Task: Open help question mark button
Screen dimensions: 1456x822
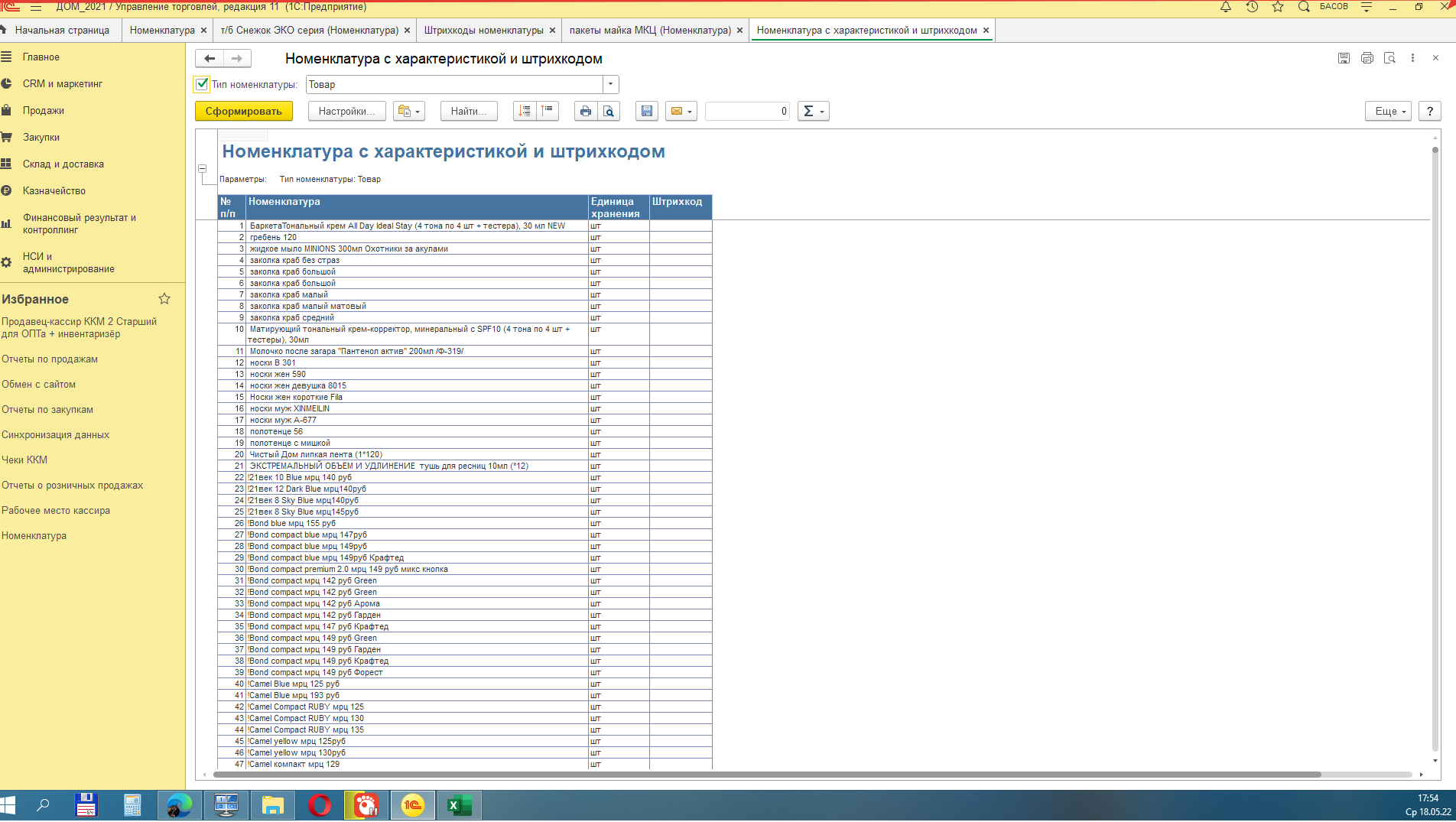Action: (x=1429, y=111)
